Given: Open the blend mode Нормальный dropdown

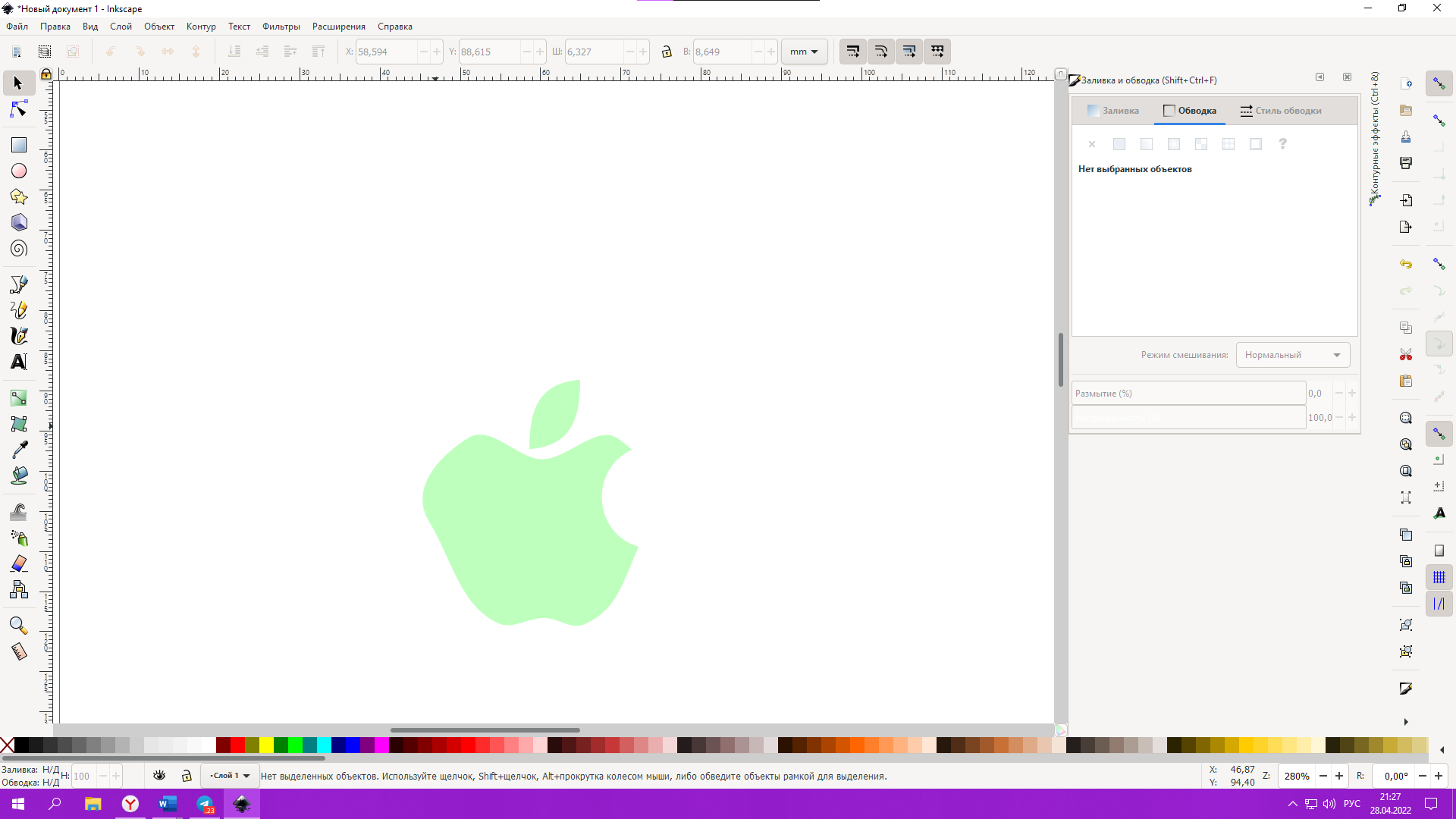Looking at the screenshot, I should click(x=1293, y=355).
